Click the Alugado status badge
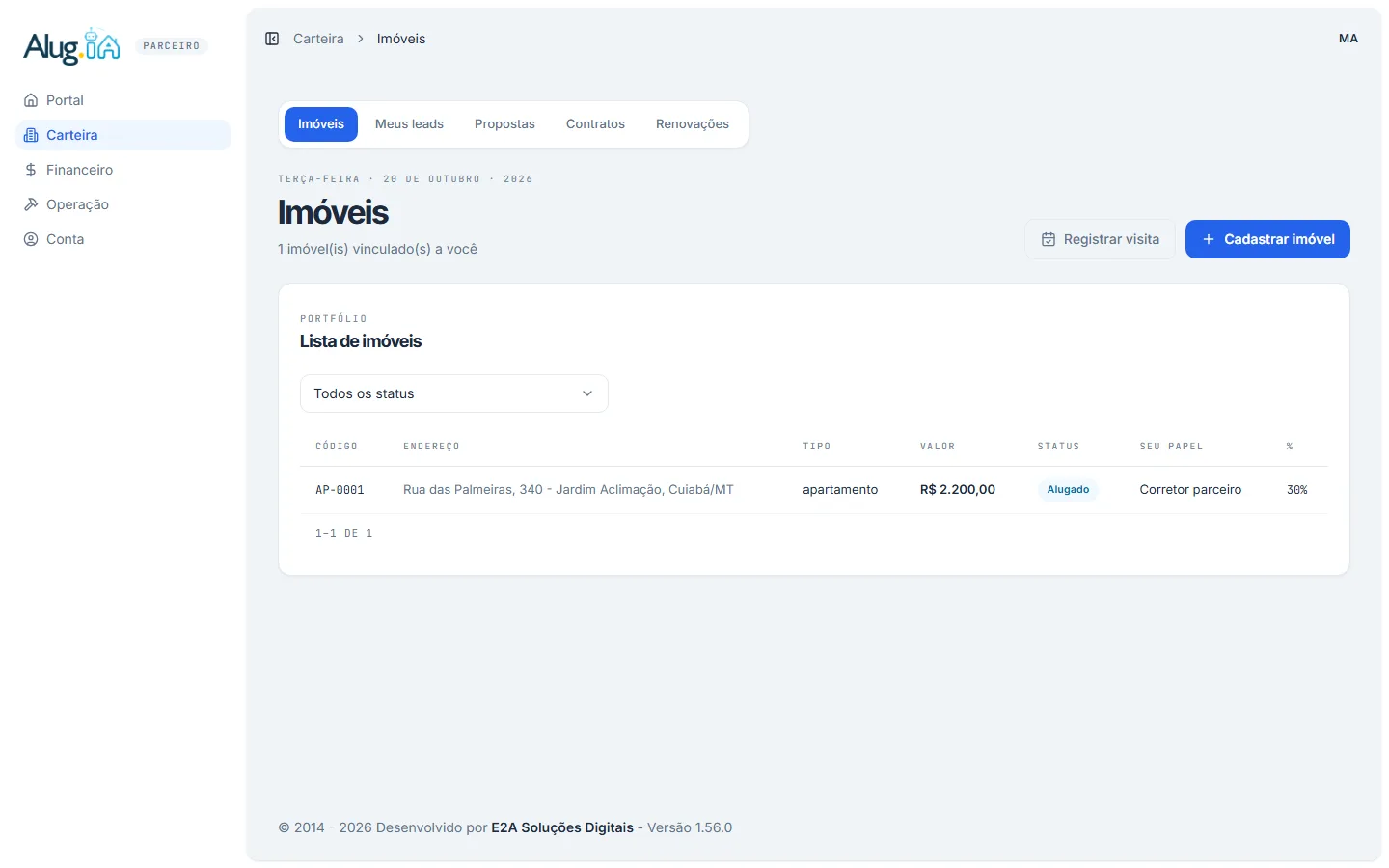The width and height of the screenshot is (1389, 868). pyautogui.click(x=1068, y=490)
